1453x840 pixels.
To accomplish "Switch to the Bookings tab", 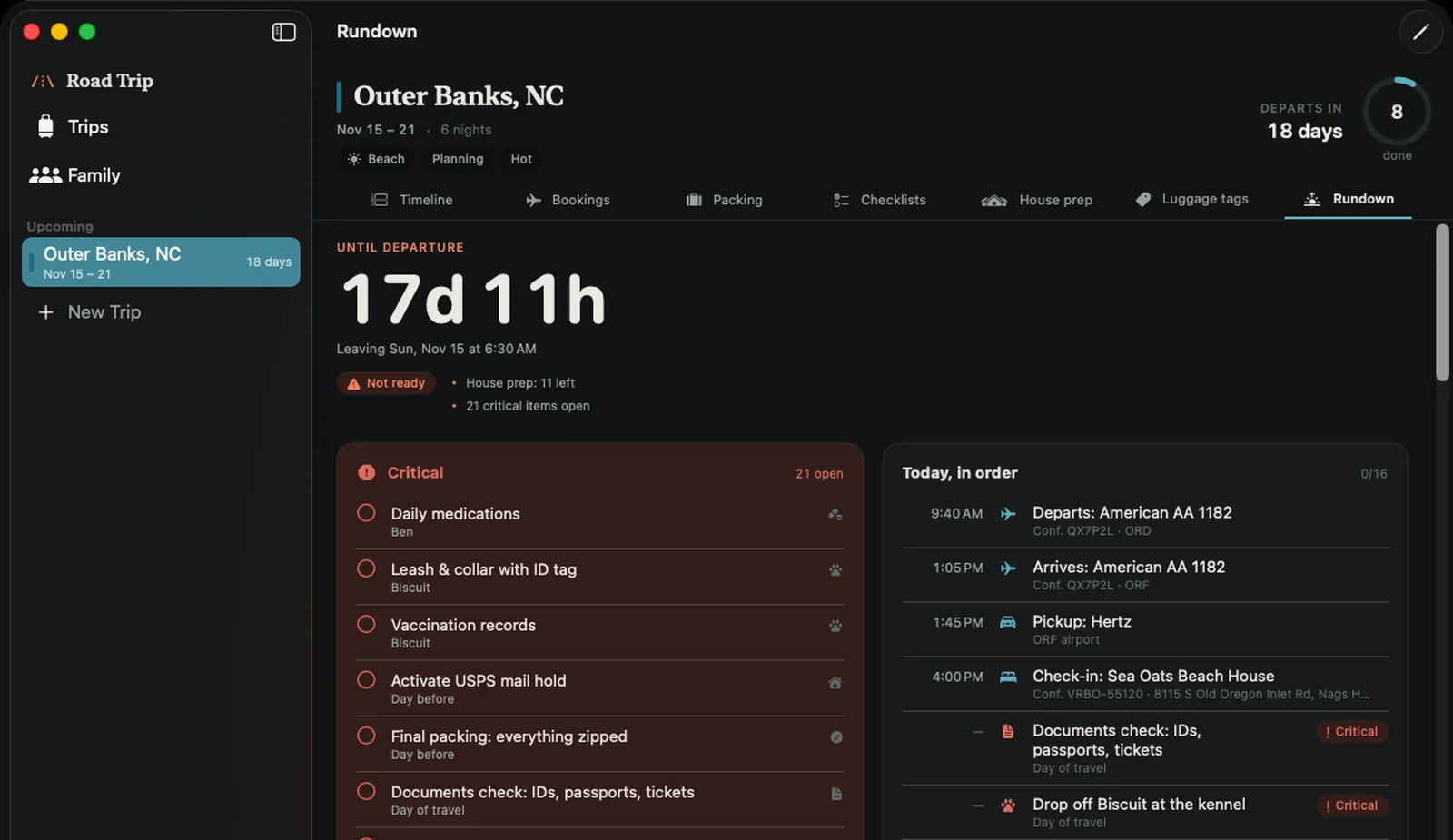I will point(568,200).
